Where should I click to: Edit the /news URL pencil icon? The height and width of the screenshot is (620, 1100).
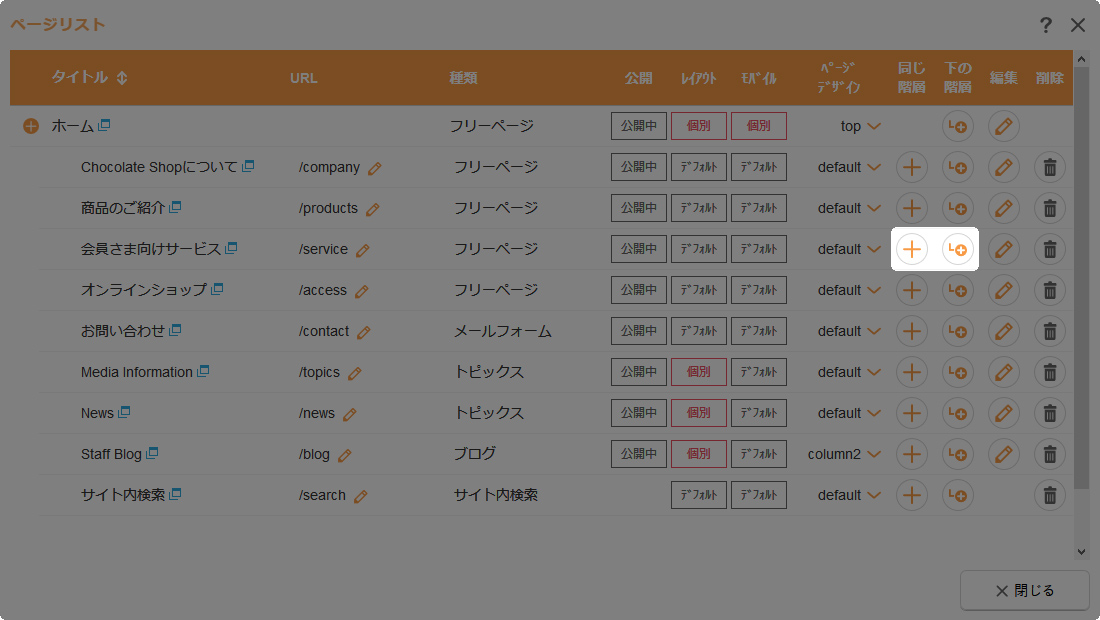(x=349, y=415)
